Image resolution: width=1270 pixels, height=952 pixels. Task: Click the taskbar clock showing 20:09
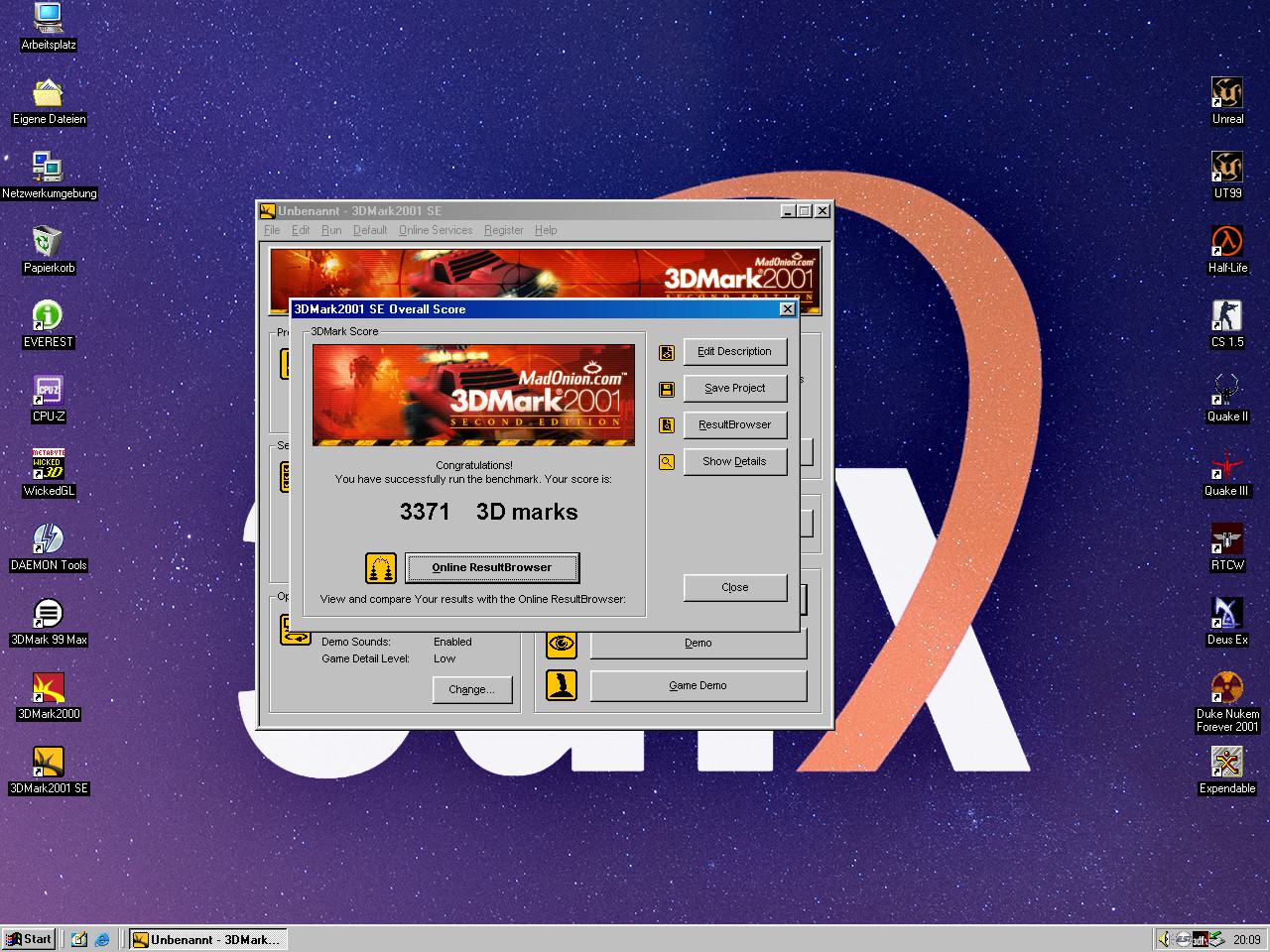[x=1247, y=939]
